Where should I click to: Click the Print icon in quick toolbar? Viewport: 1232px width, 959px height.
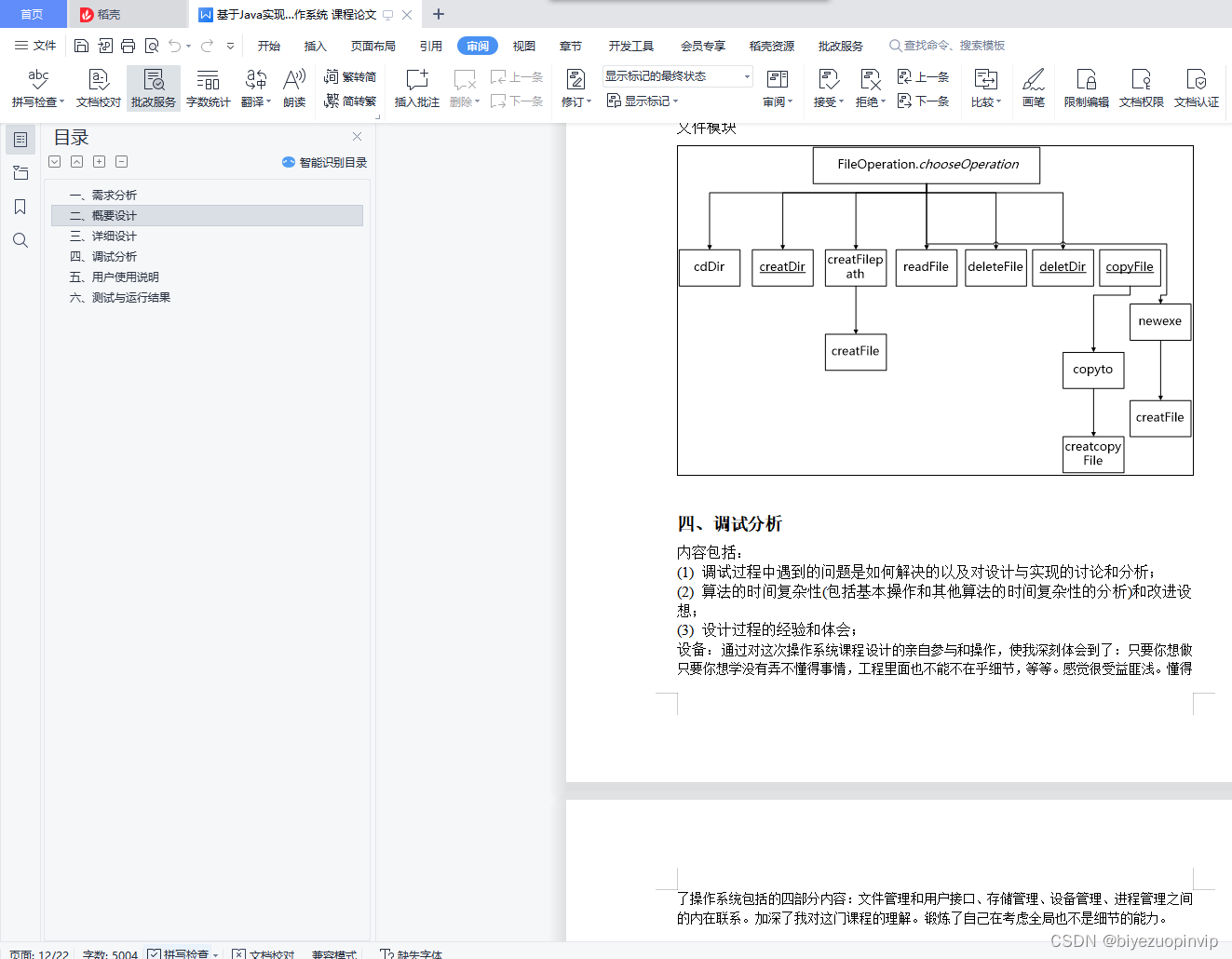coord(128,46)
